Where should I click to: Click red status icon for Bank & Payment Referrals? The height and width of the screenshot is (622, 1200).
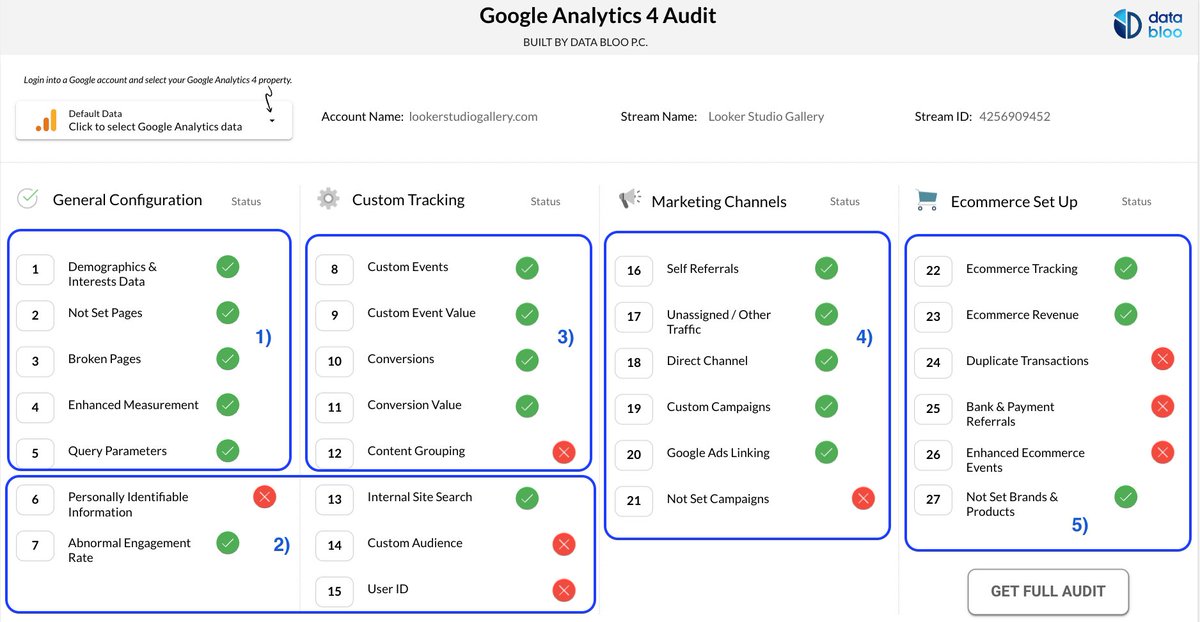(x=1162, y=406)
